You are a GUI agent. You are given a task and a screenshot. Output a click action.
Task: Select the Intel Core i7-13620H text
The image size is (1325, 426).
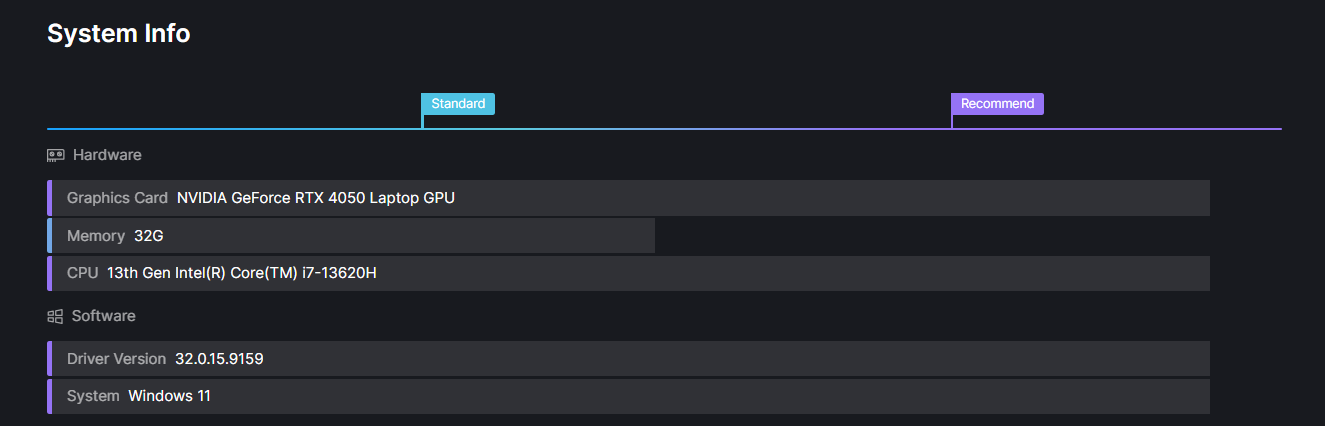pos(241,274)
